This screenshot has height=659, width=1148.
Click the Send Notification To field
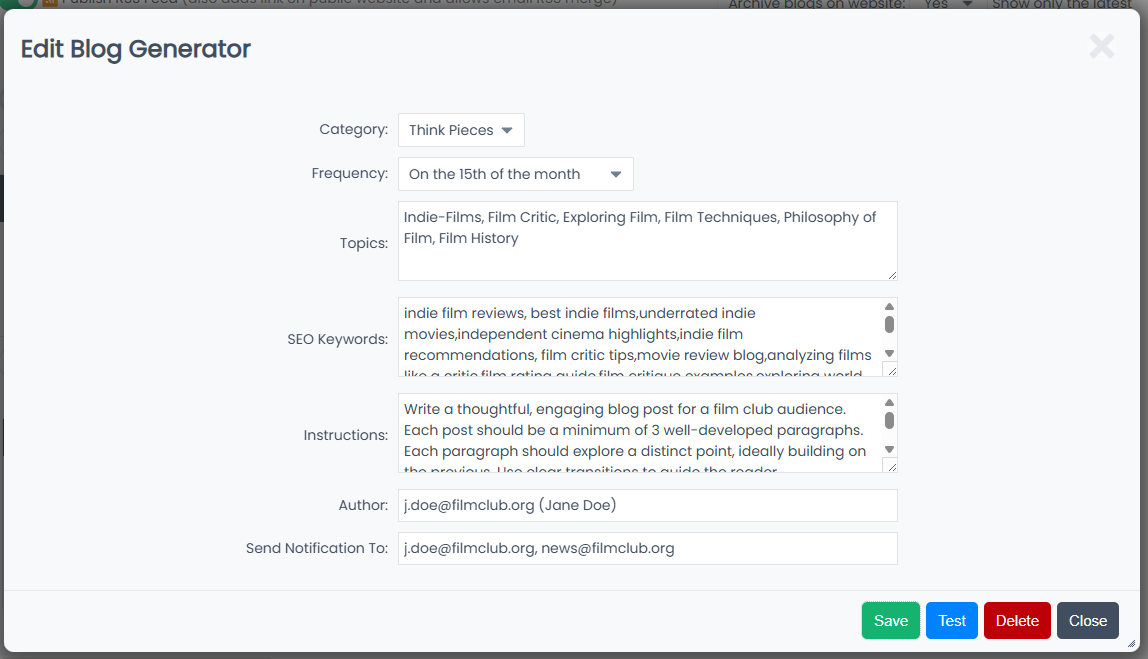[647, 549]
